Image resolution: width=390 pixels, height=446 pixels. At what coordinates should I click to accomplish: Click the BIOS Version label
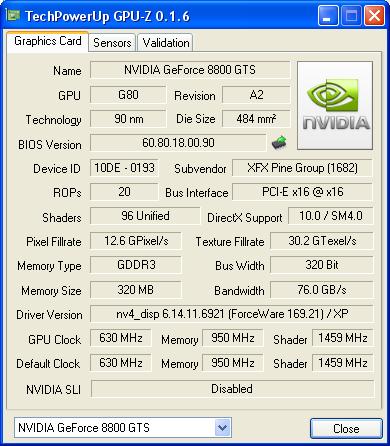(50, 145)
